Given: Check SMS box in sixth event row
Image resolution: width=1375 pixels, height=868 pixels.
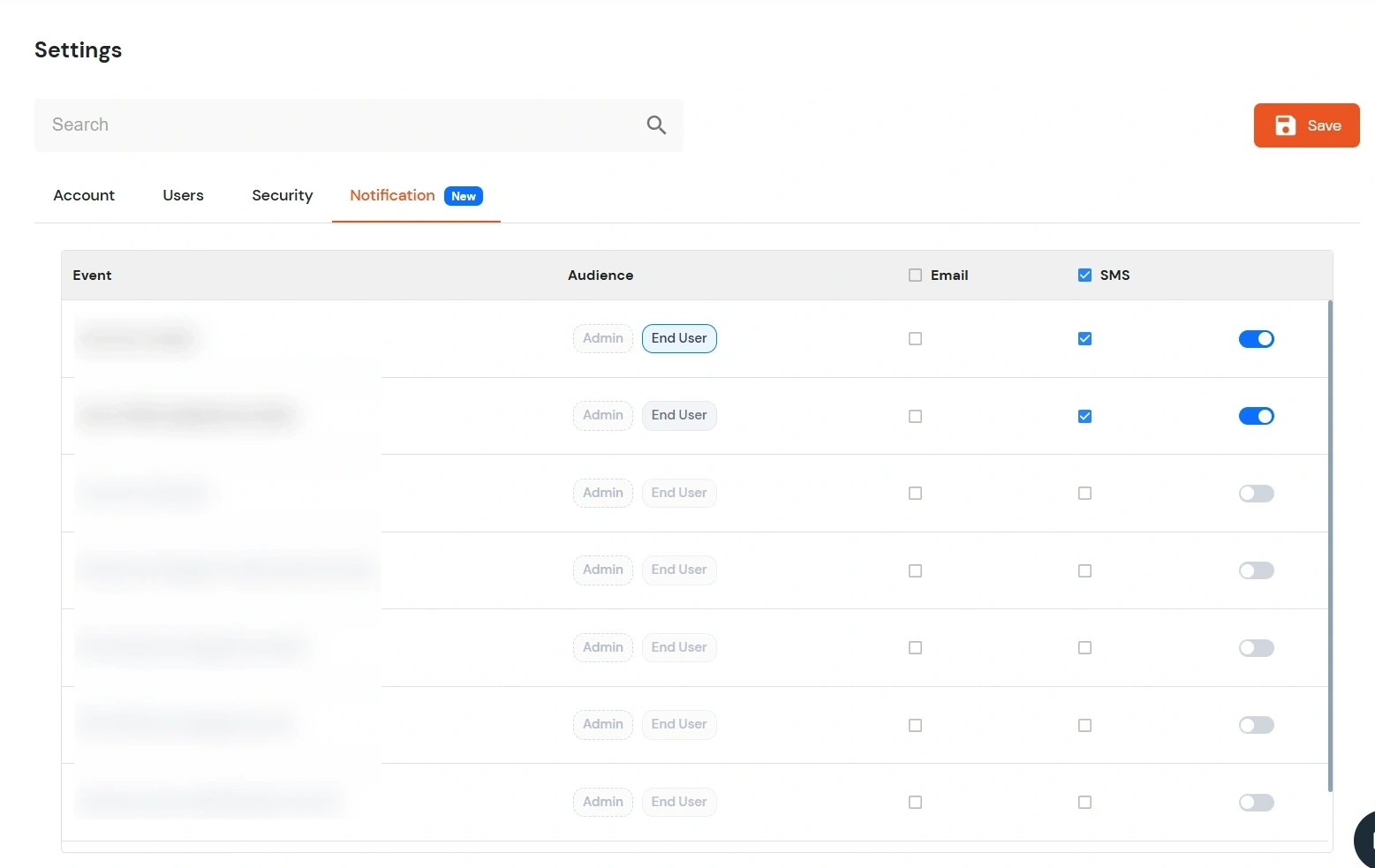Looking at the screenshot, I should [1084, 725].
